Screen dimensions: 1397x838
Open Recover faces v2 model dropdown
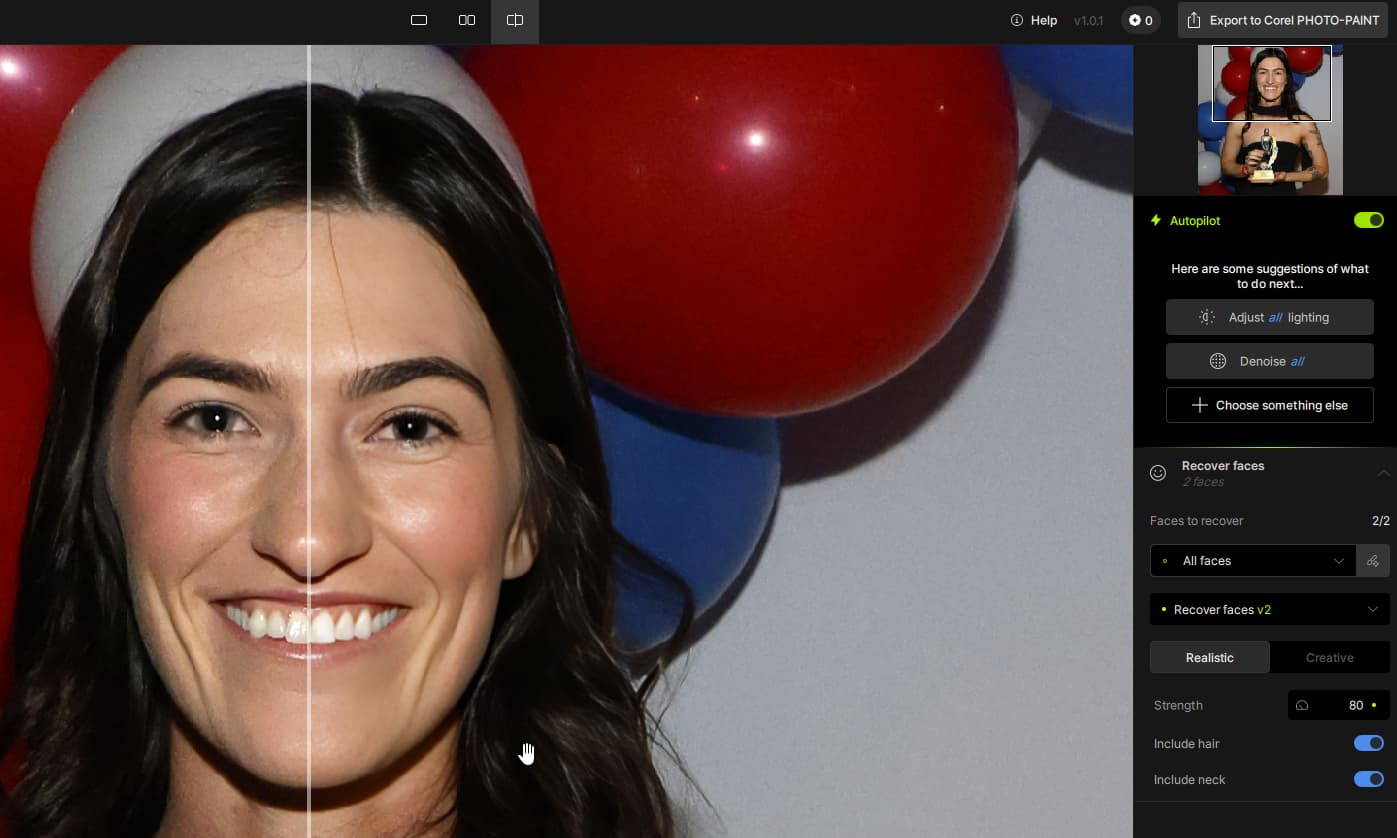tap(1269, 609)
